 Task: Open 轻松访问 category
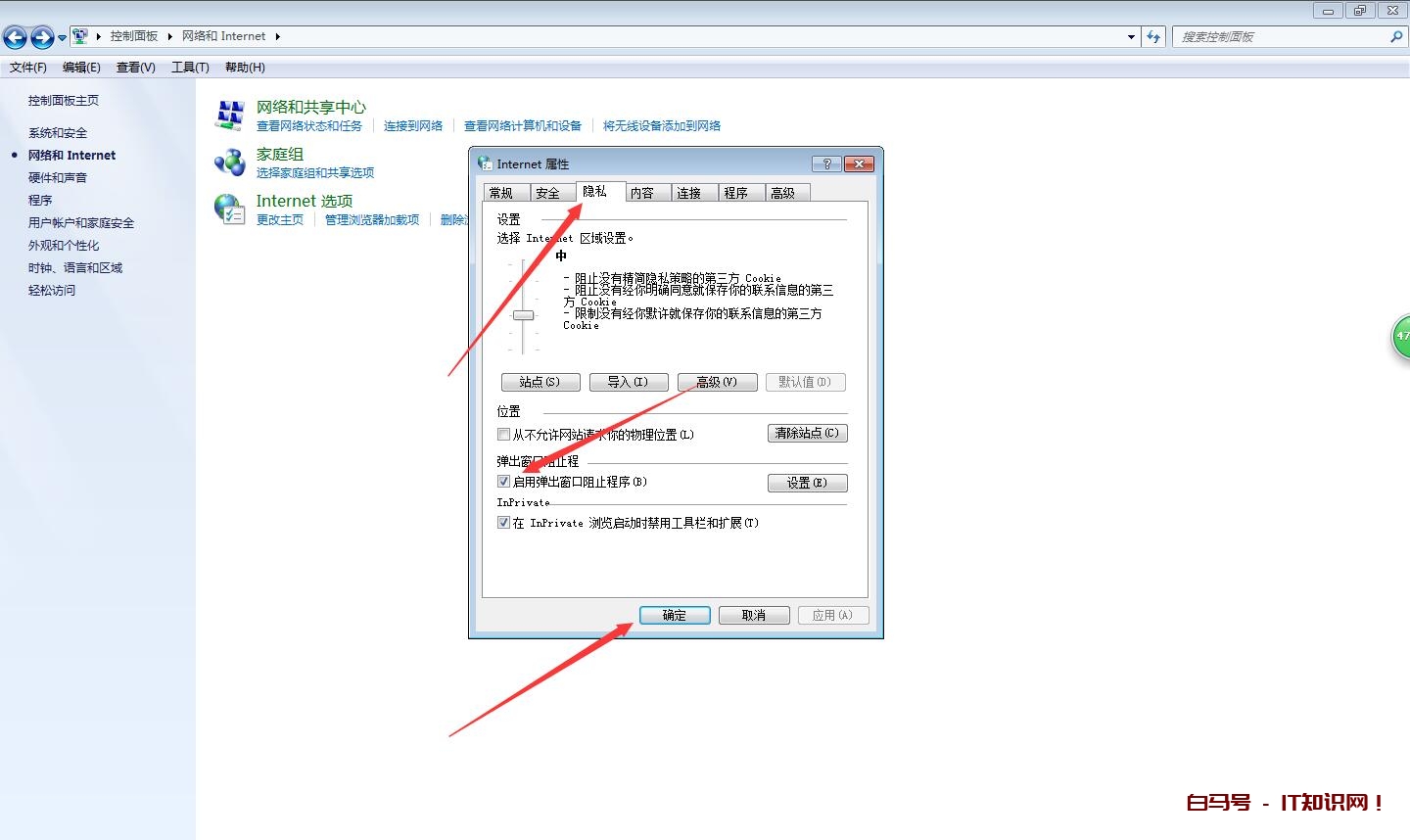coord(52,291)
